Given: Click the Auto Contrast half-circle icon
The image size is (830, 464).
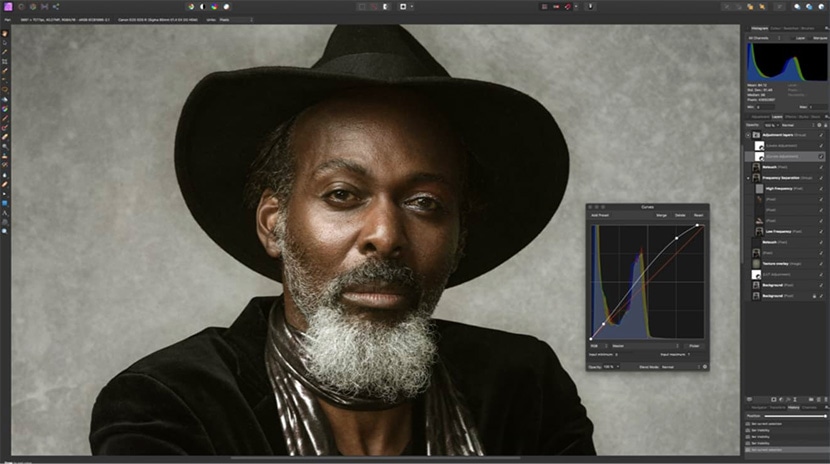Looking at the screenshot, I should [203, 6].
